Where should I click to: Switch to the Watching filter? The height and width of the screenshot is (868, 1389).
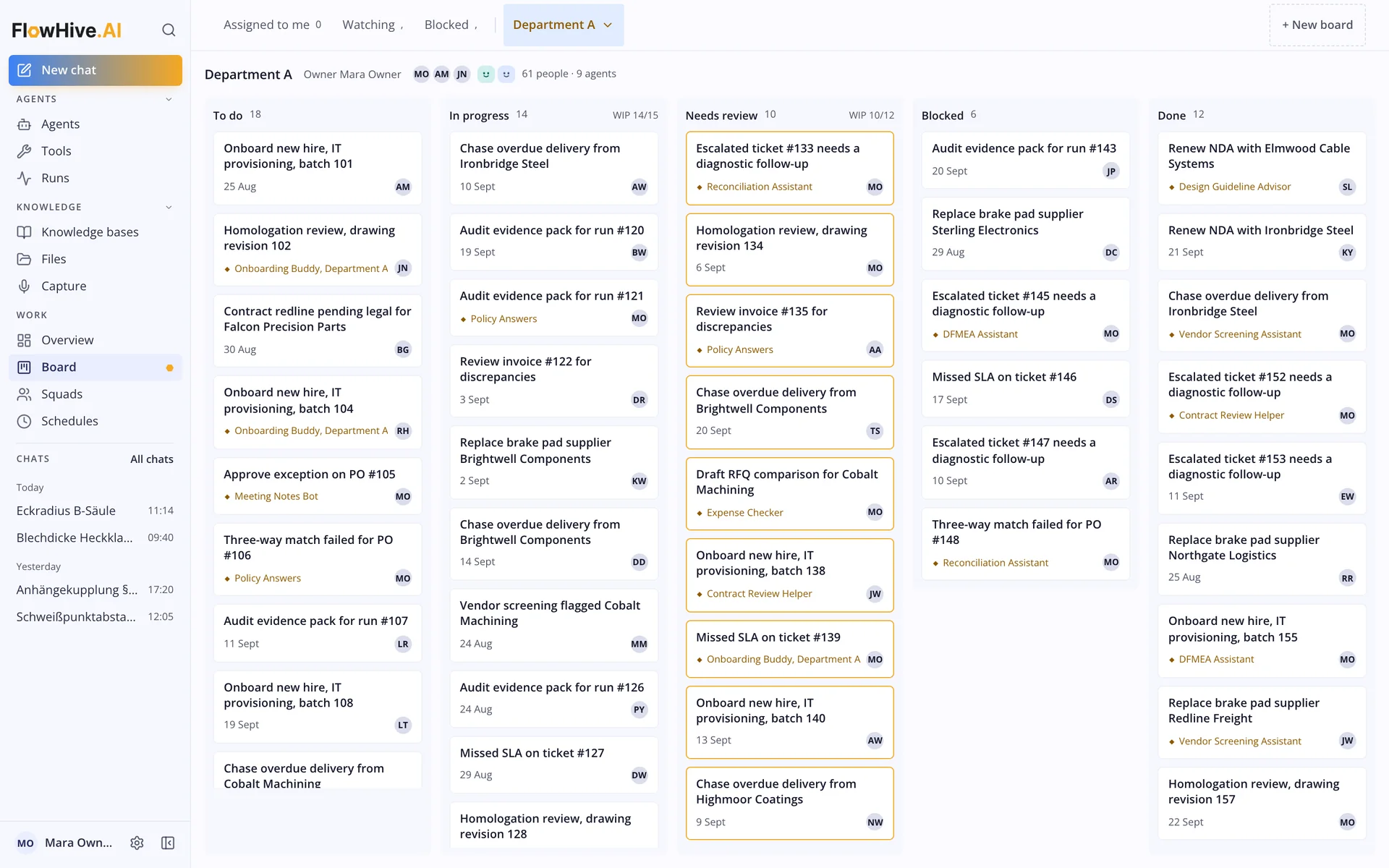point(373,25)
